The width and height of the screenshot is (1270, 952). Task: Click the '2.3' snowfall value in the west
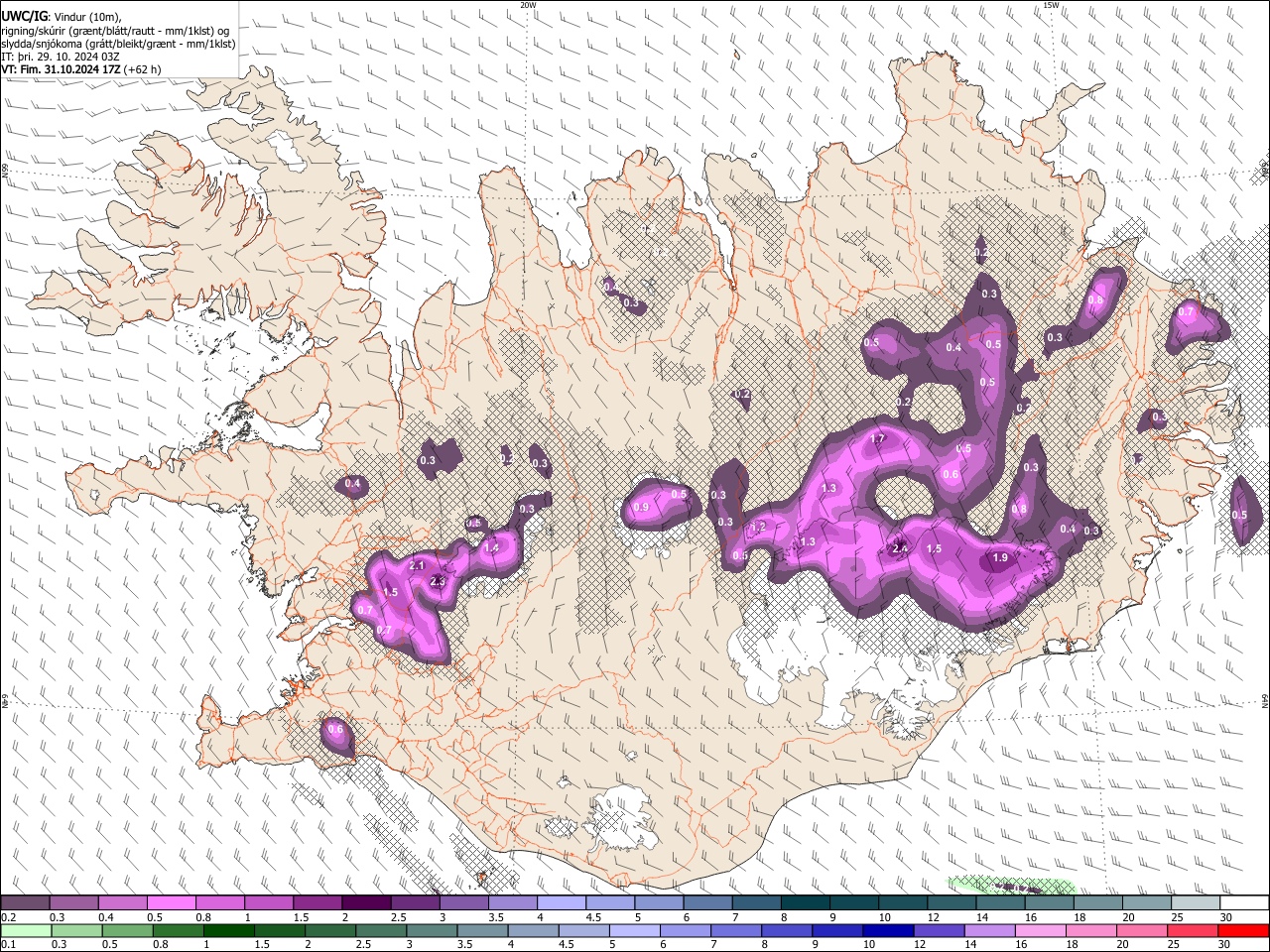(438, 582)
